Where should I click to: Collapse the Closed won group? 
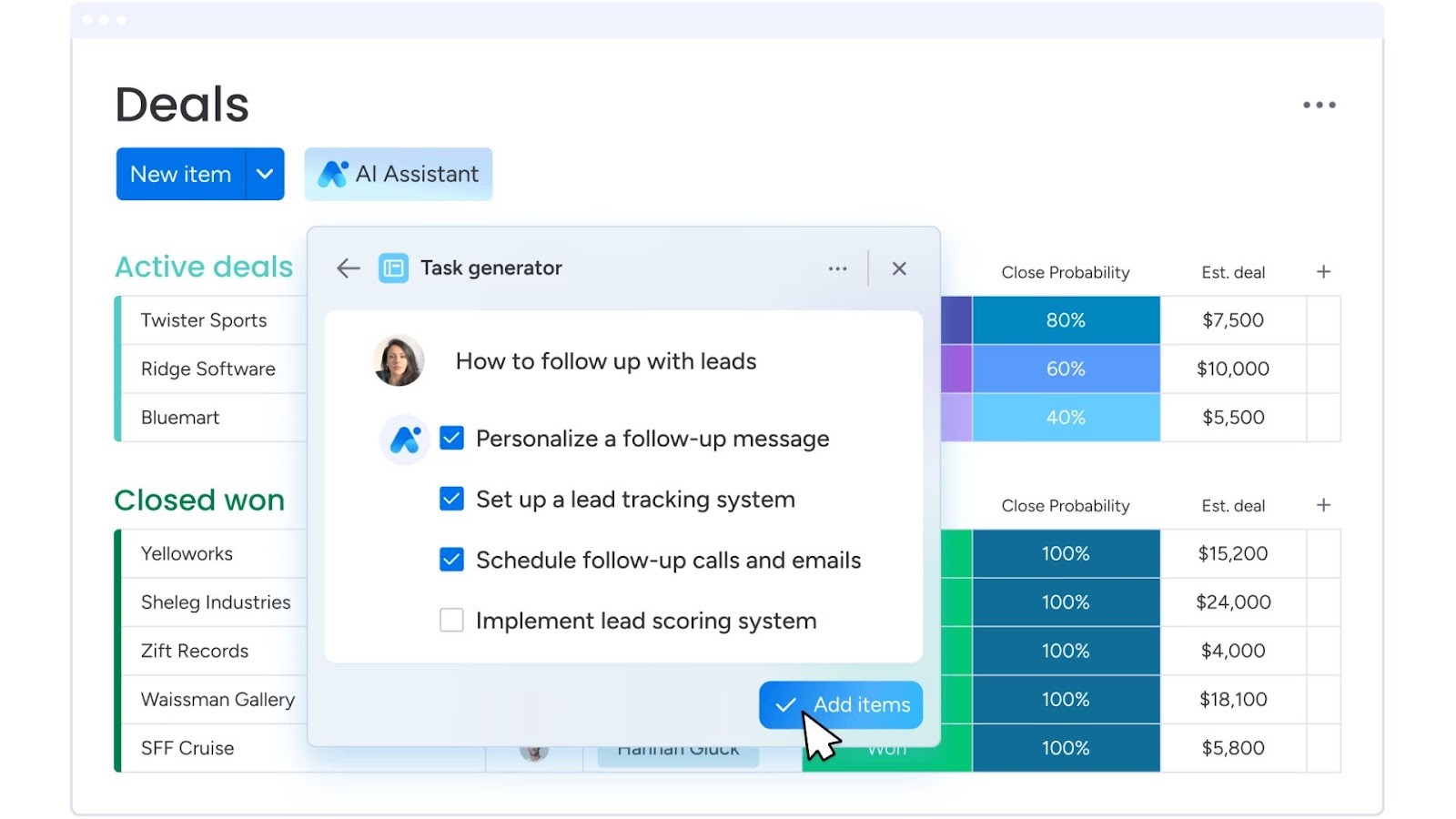tap(200, 500)
